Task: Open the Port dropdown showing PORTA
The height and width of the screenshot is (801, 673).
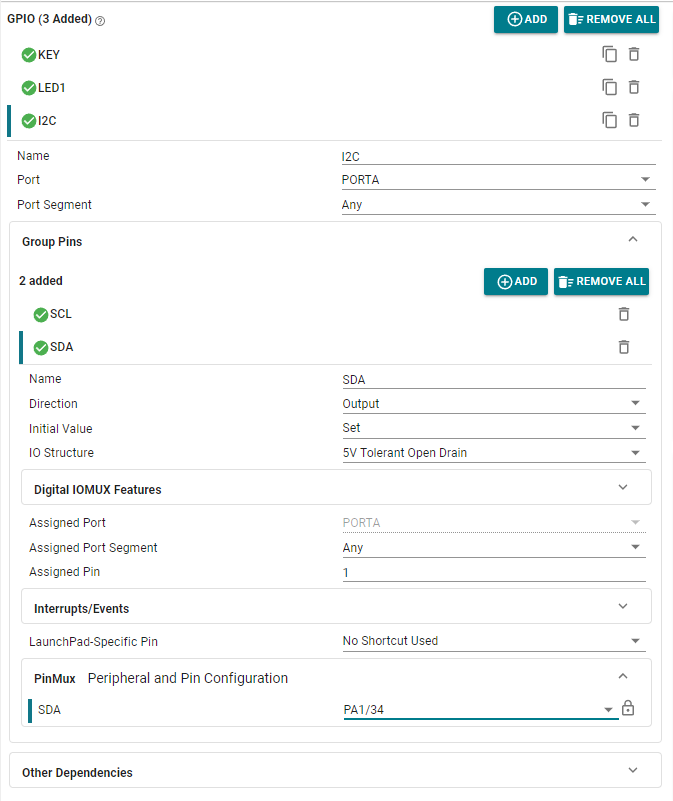Action: pos(498,180)
